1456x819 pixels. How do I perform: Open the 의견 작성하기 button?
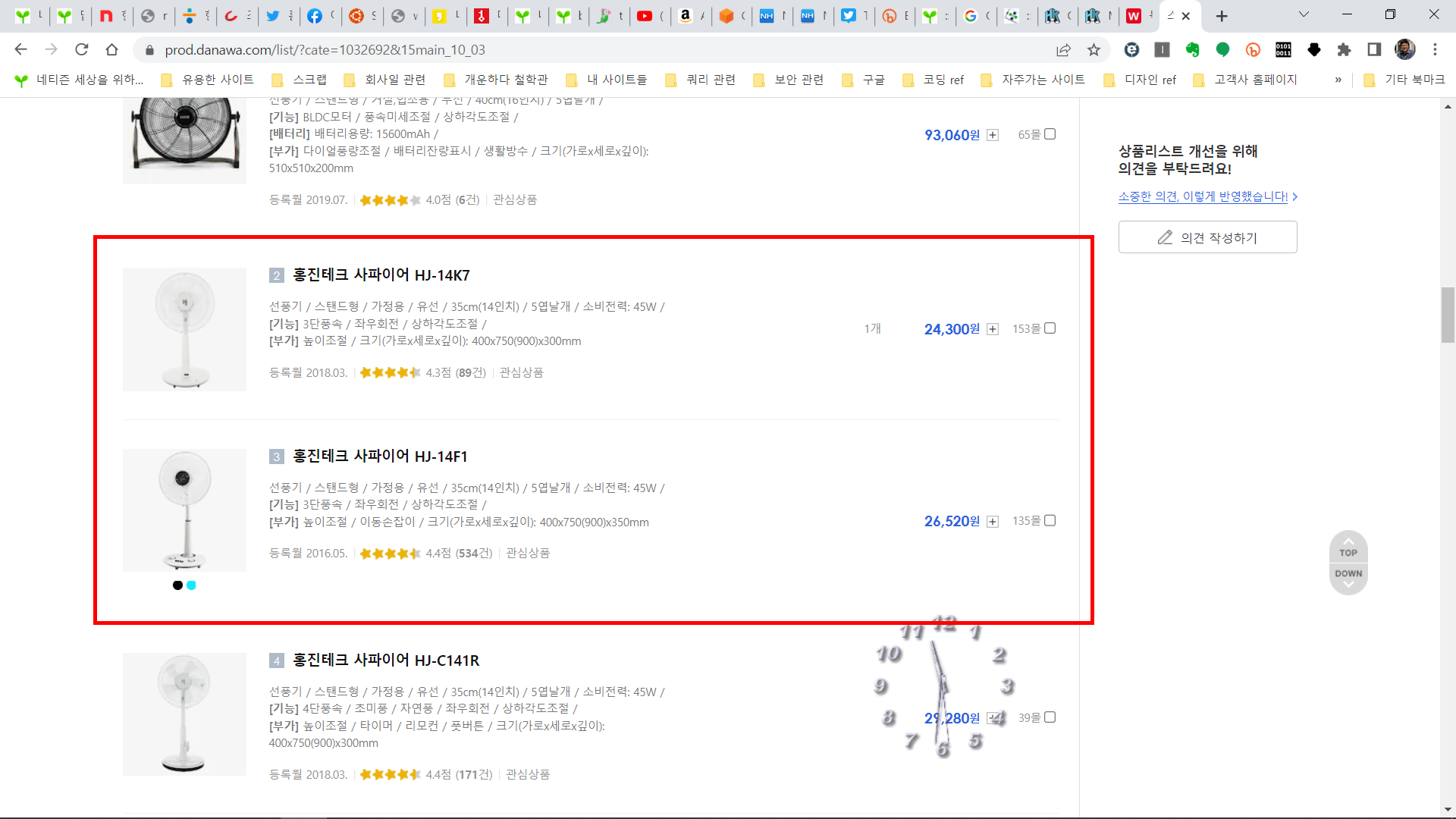pos(1207,237)
